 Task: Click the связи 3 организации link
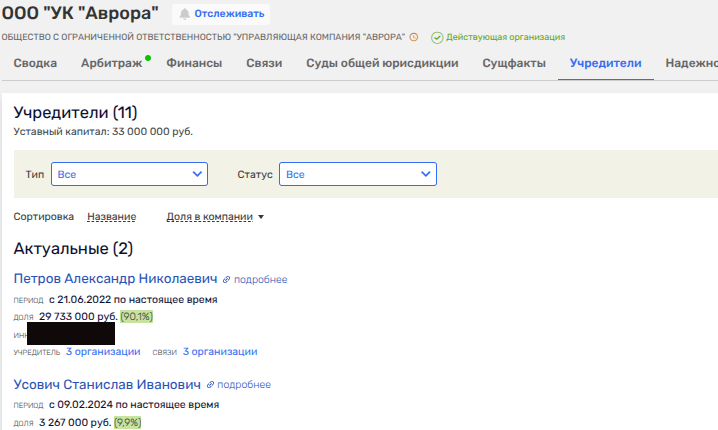(220, 351)
